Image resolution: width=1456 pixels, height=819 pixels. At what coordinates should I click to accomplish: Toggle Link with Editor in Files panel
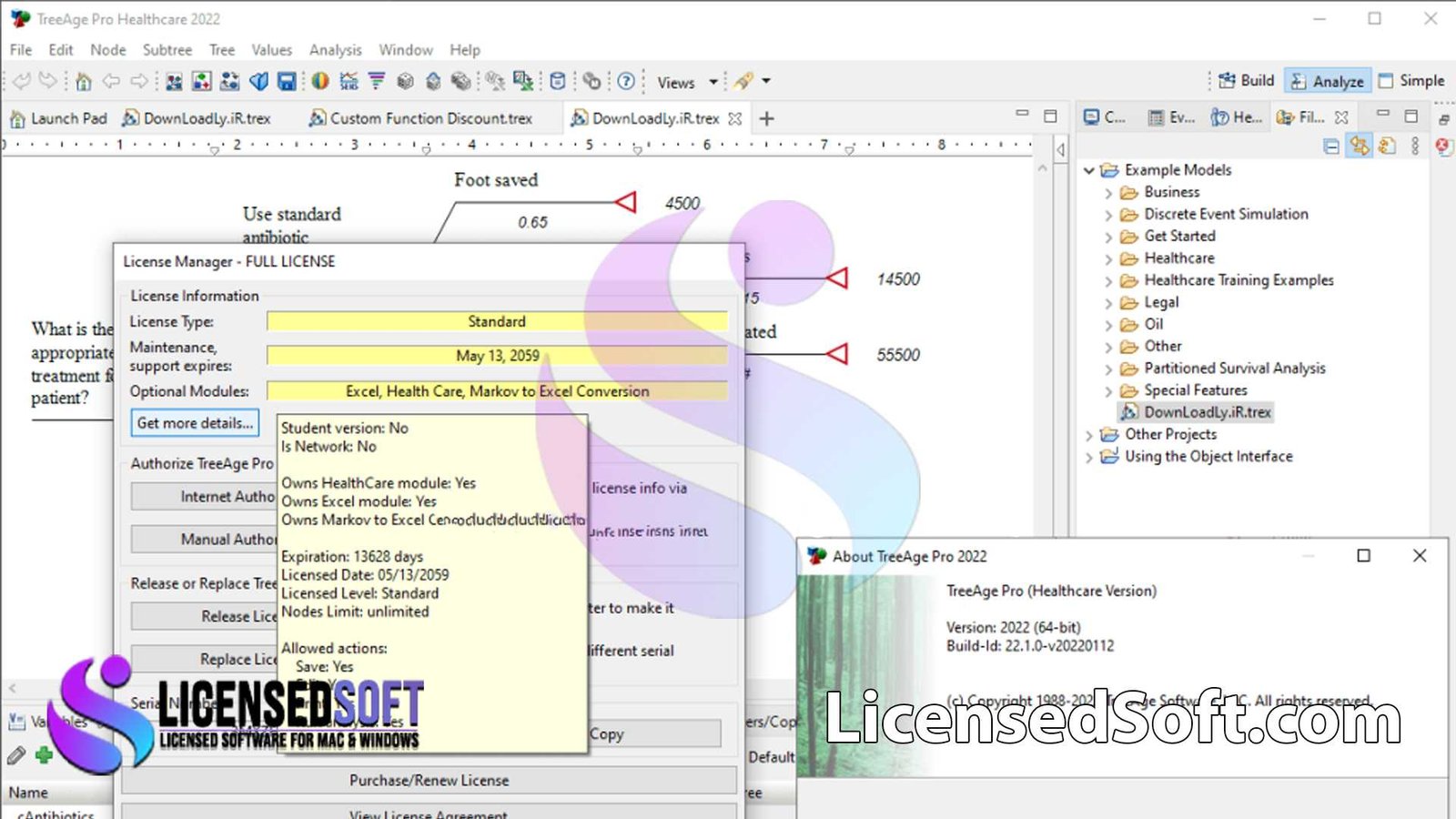(1360, 147)
